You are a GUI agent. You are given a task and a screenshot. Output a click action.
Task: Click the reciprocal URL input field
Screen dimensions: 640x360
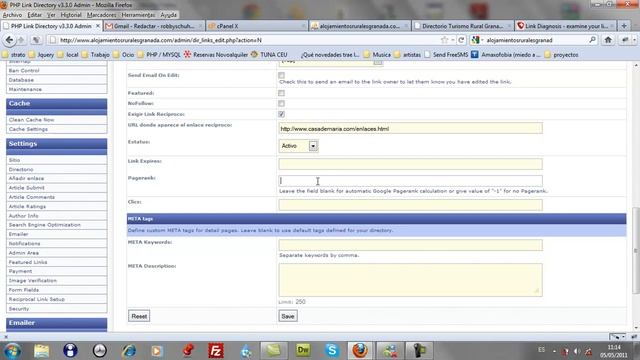410,129
